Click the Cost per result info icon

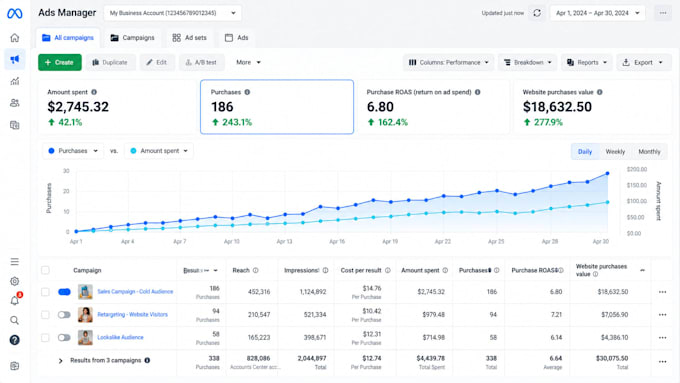(x=387, y=270)
